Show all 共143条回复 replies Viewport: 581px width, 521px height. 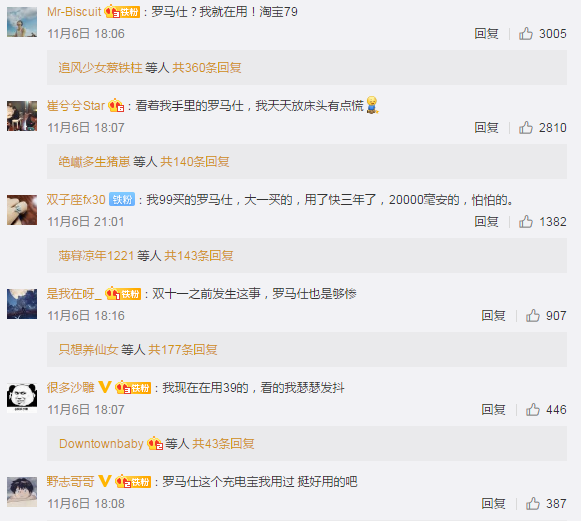click(x=199, y=256)
